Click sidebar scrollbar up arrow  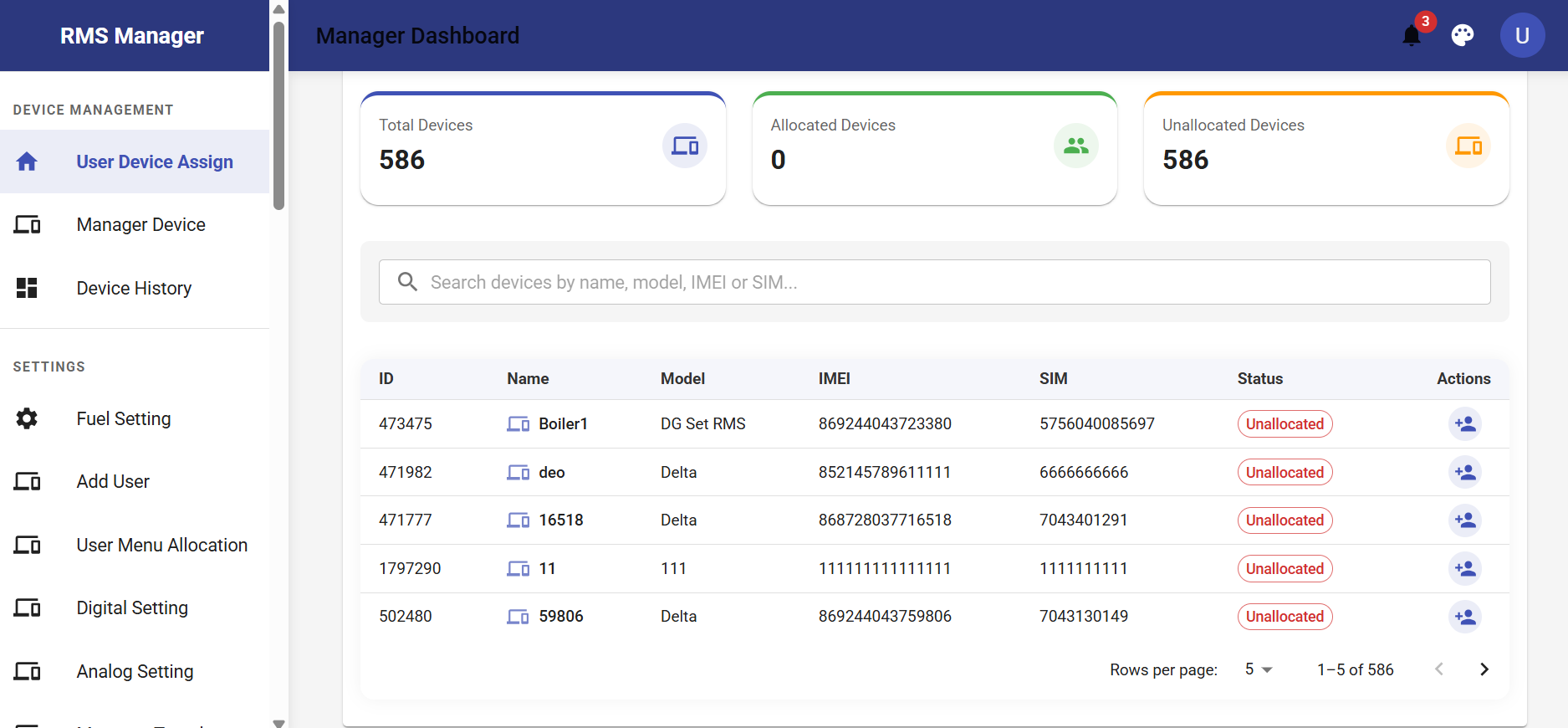(x=278, y=8)
